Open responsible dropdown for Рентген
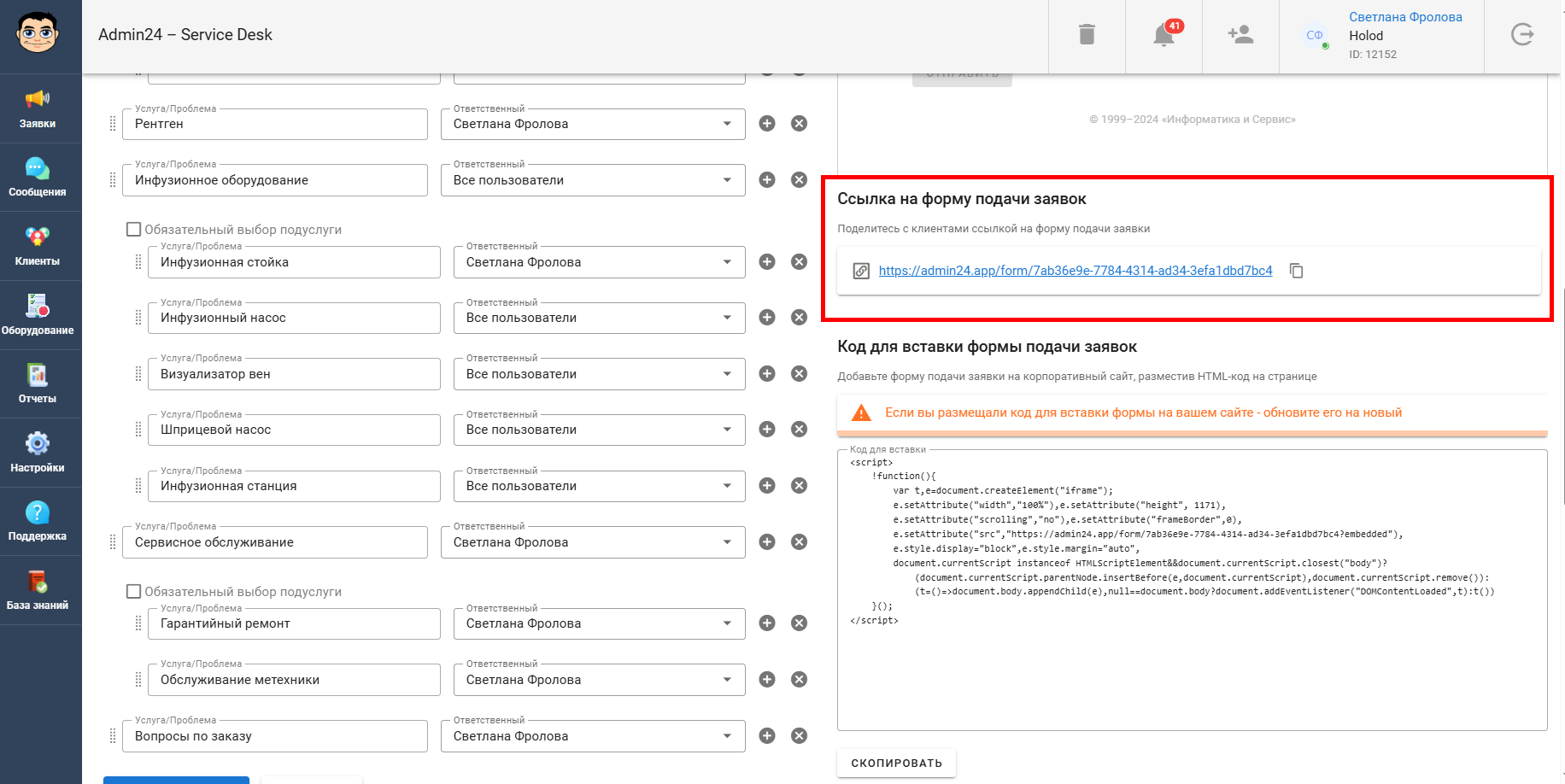 [593, 124]
